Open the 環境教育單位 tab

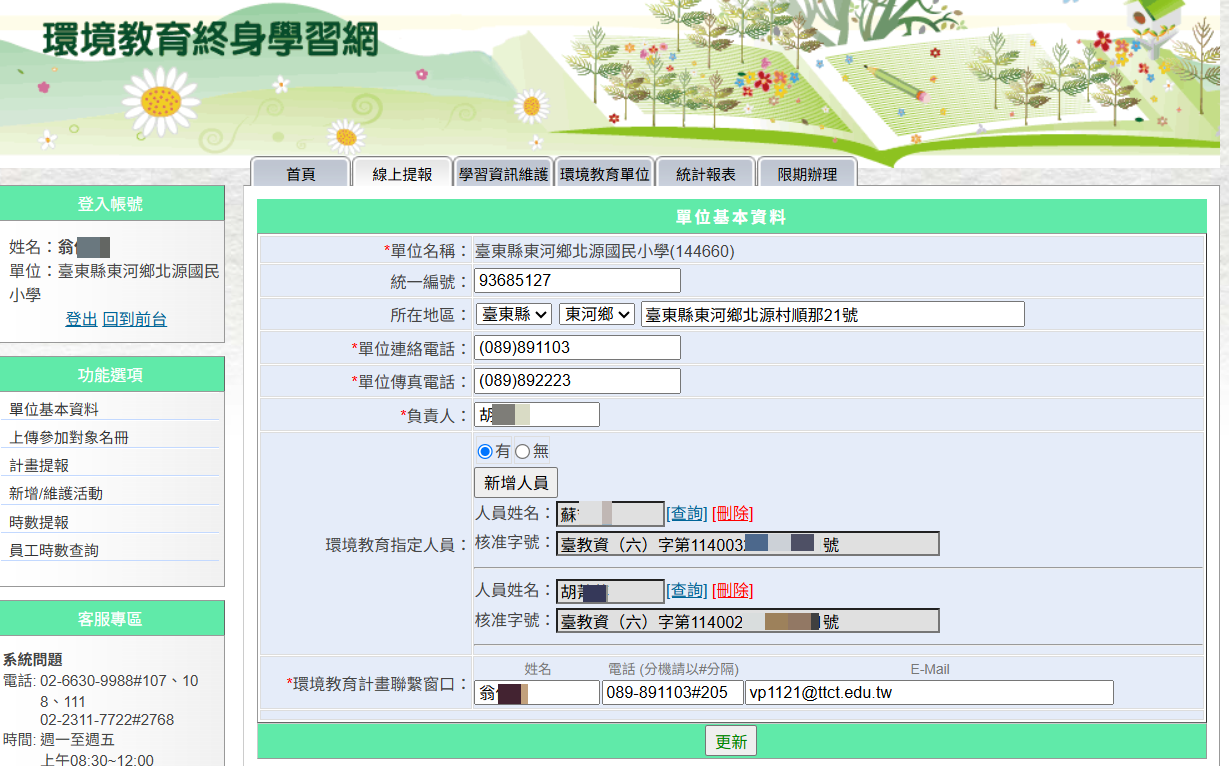click(604, 174)
